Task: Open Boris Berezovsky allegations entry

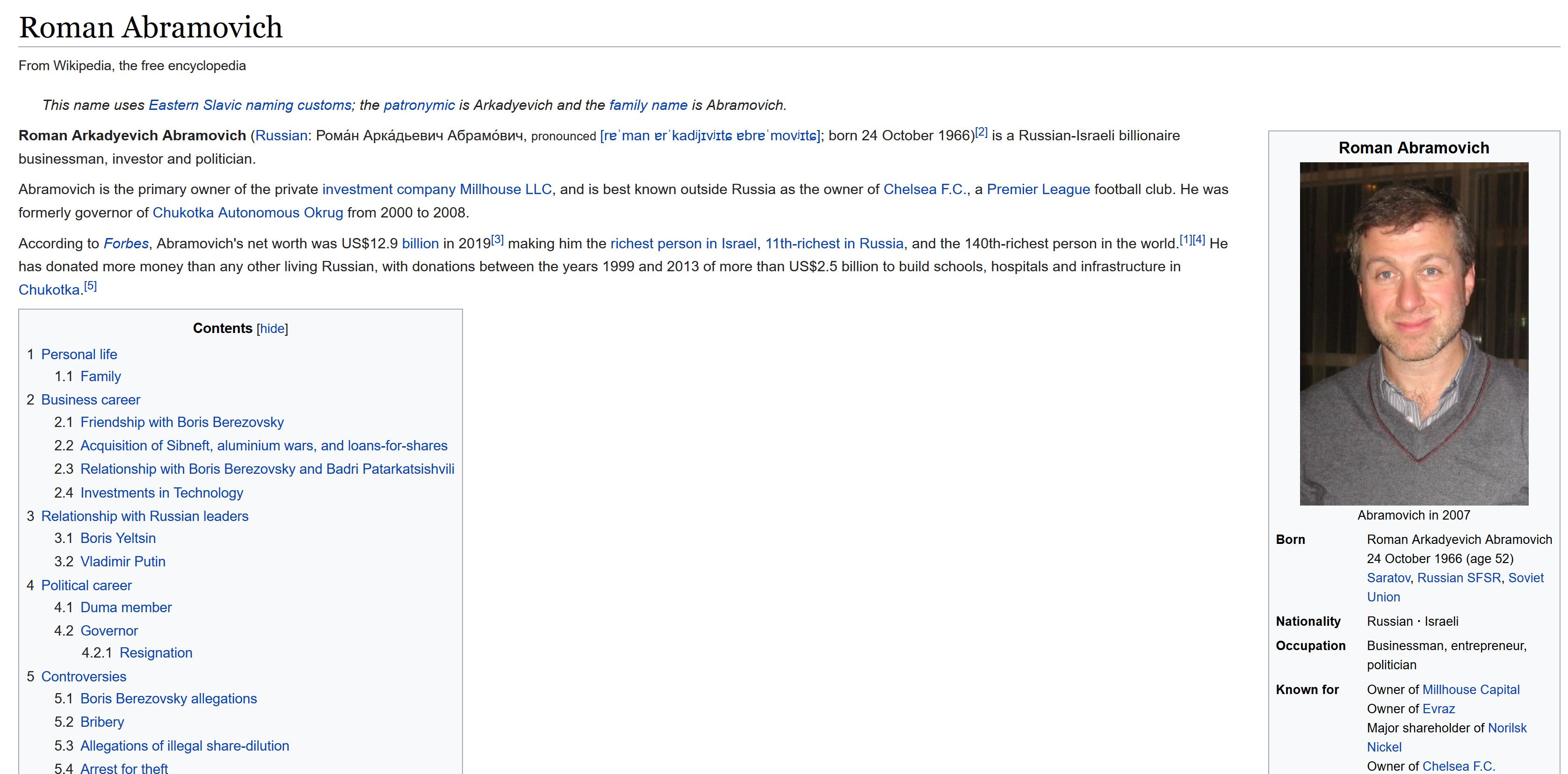Action: tap(169, 699)
